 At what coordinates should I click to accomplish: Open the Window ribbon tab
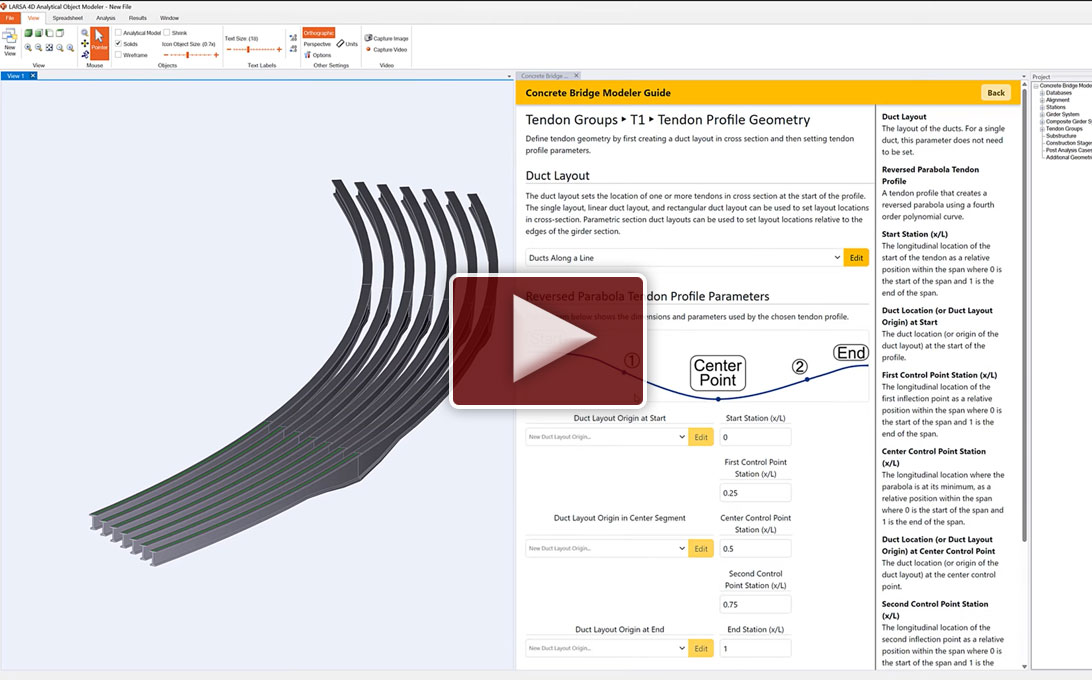pos(169,18)
